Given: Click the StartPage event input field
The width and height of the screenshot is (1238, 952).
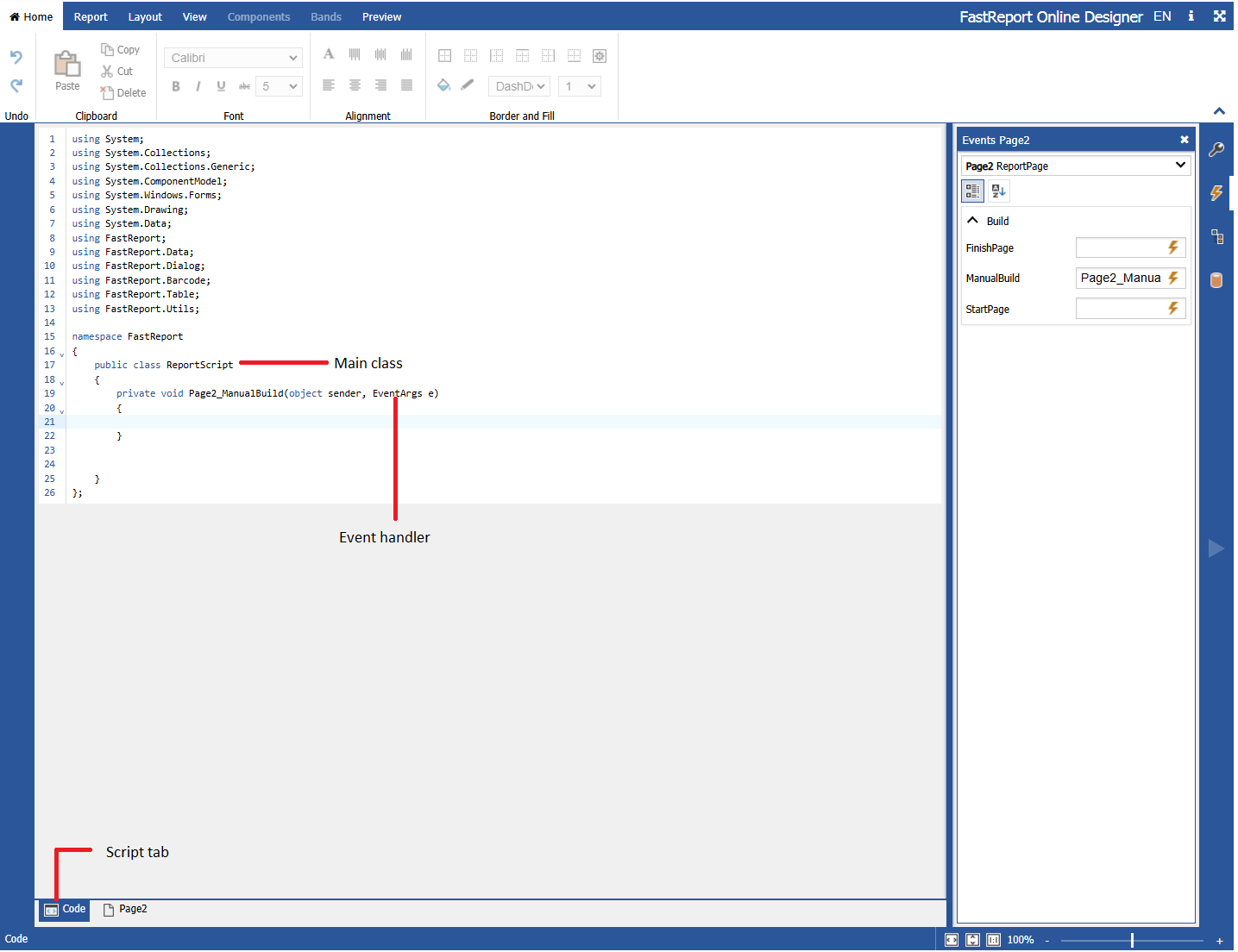Looking at the screenshot, I should (1131, 309).
